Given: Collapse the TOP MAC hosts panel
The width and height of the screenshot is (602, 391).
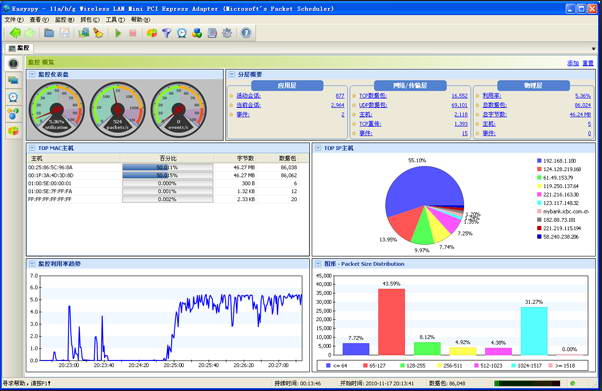Looking at the screenshot, I should click(x=32, y=148).
